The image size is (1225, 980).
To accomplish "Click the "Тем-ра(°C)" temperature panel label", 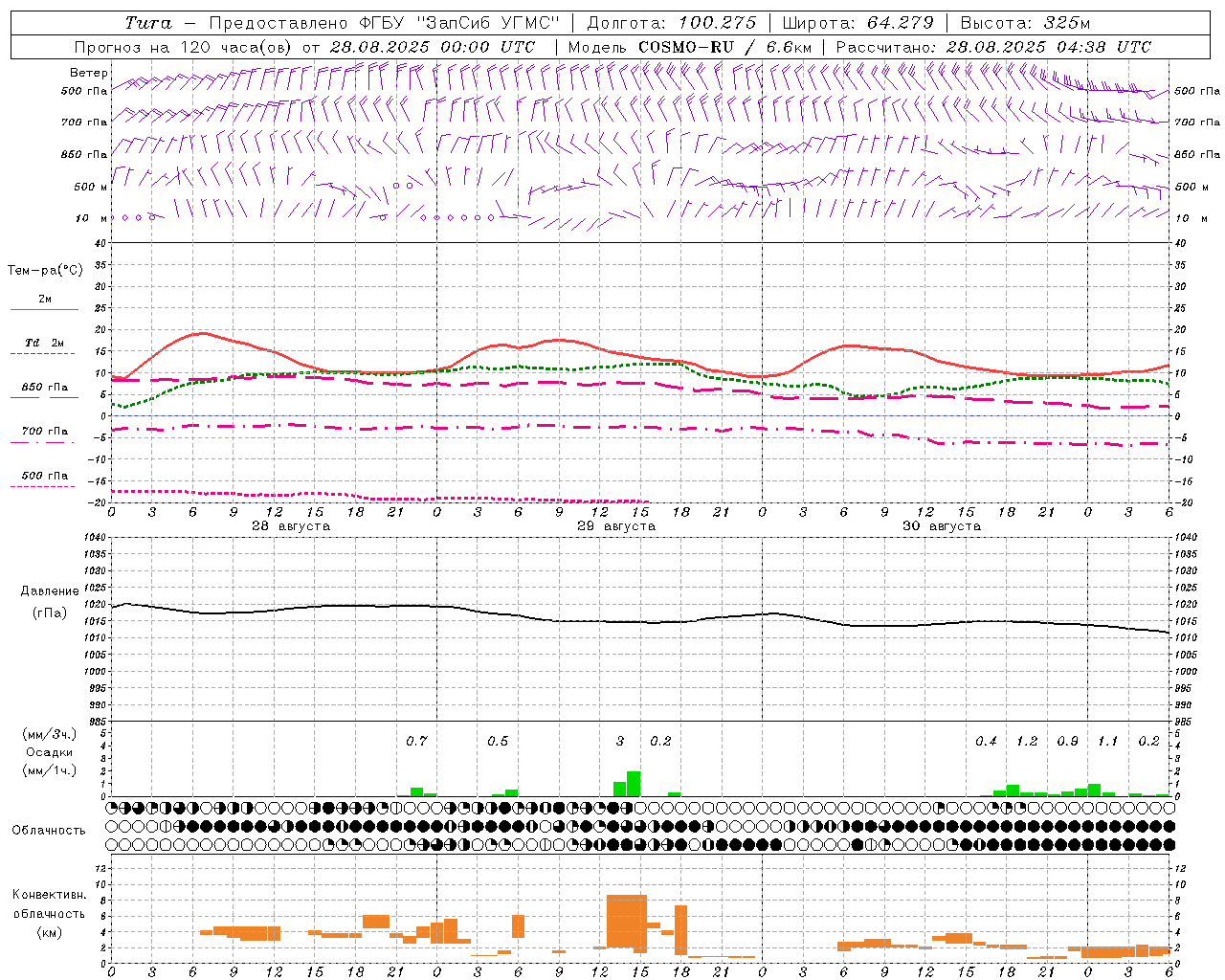I will point(45,271).
